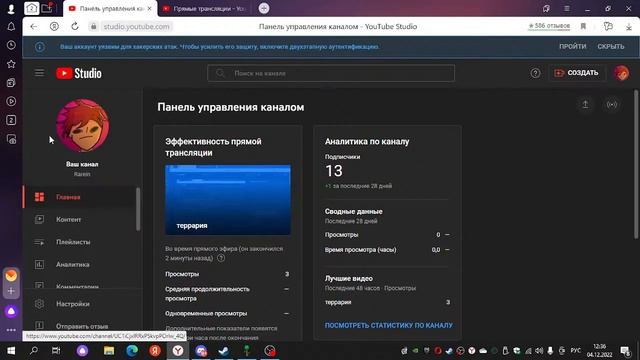Click Отправить отзыв in the sidebar
Viewport: 640px width, 360px height.
tap(81, 326)
